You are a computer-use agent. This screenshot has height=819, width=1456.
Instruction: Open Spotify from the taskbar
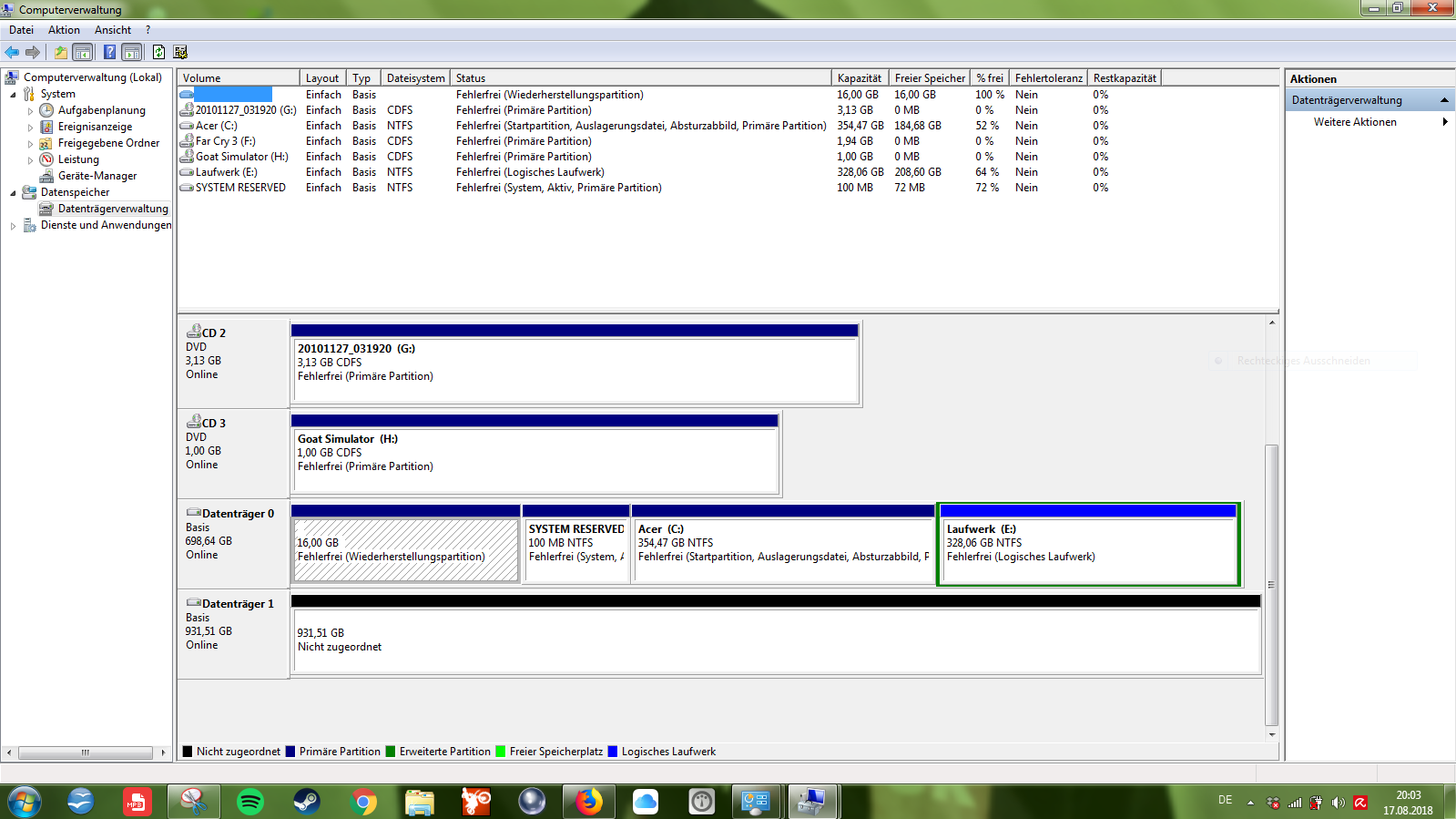(x=249, y=802)
